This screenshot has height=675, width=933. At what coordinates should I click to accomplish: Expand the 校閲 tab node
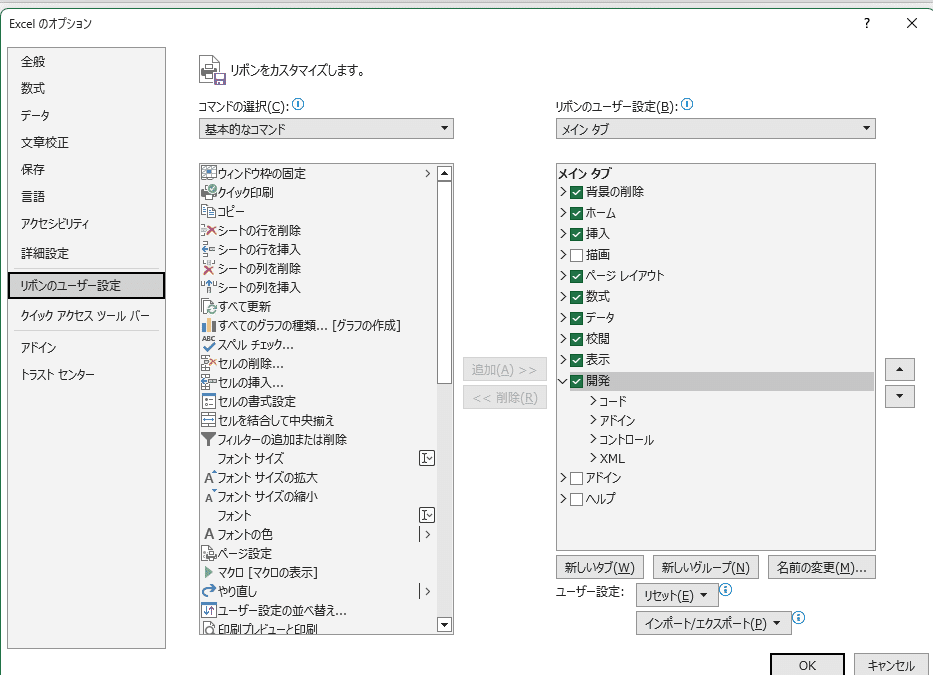tap(563, 338)
